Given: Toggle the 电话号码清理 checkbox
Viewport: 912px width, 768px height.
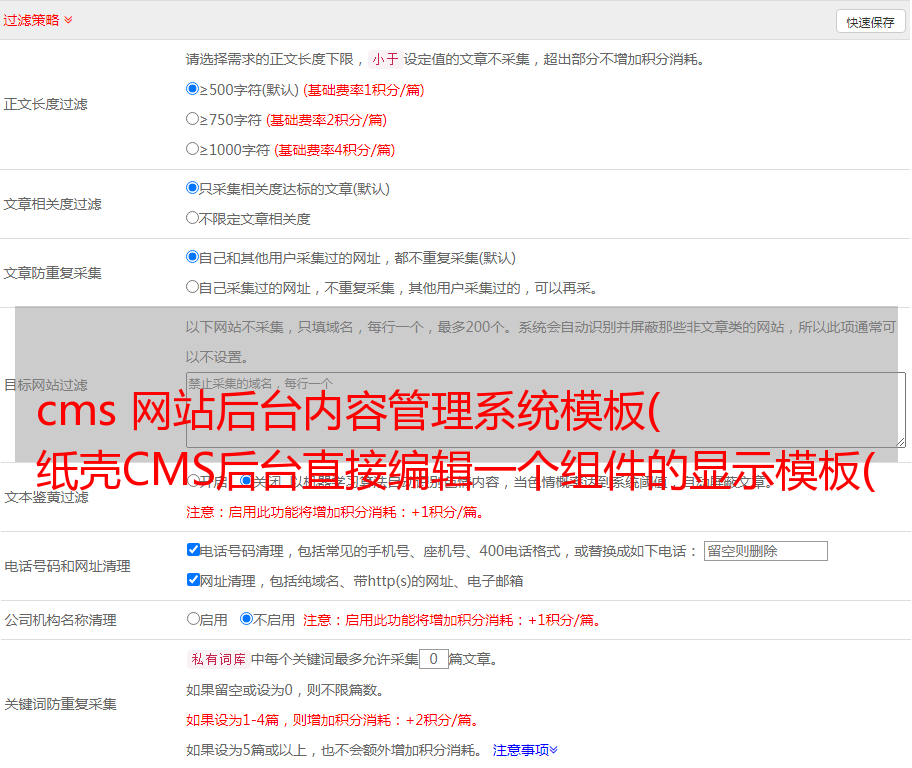Looking at the screenshot, I should [x=194, y=550].
